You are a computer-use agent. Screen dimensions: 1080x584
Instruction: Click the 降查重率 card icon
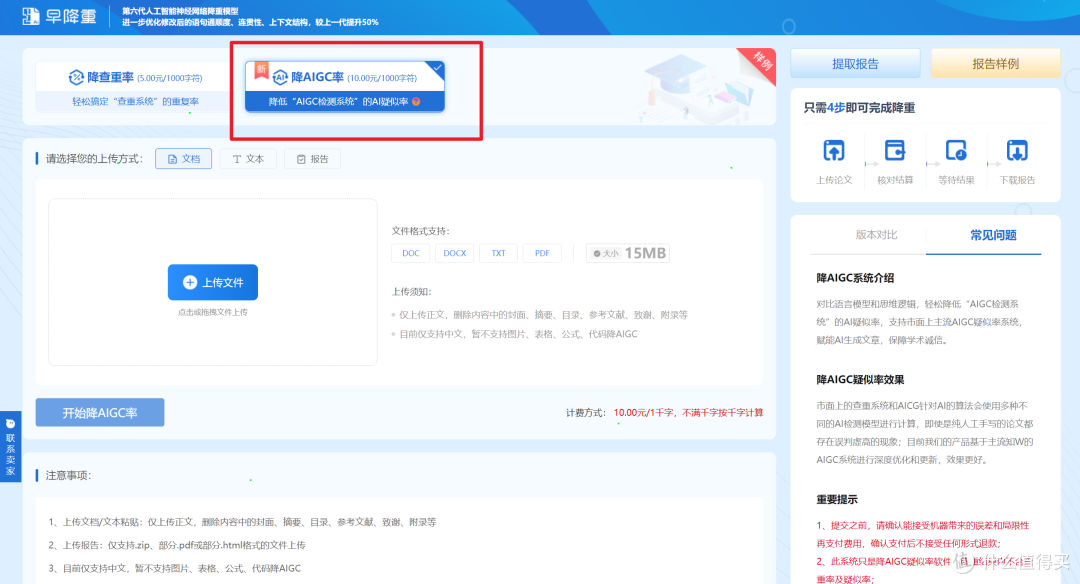pos(76,77)
